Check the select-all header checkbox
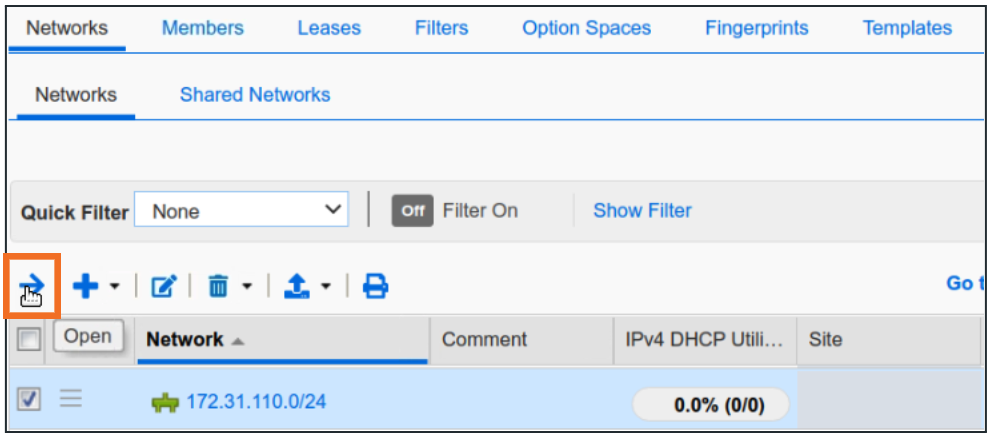 (29, 340)
